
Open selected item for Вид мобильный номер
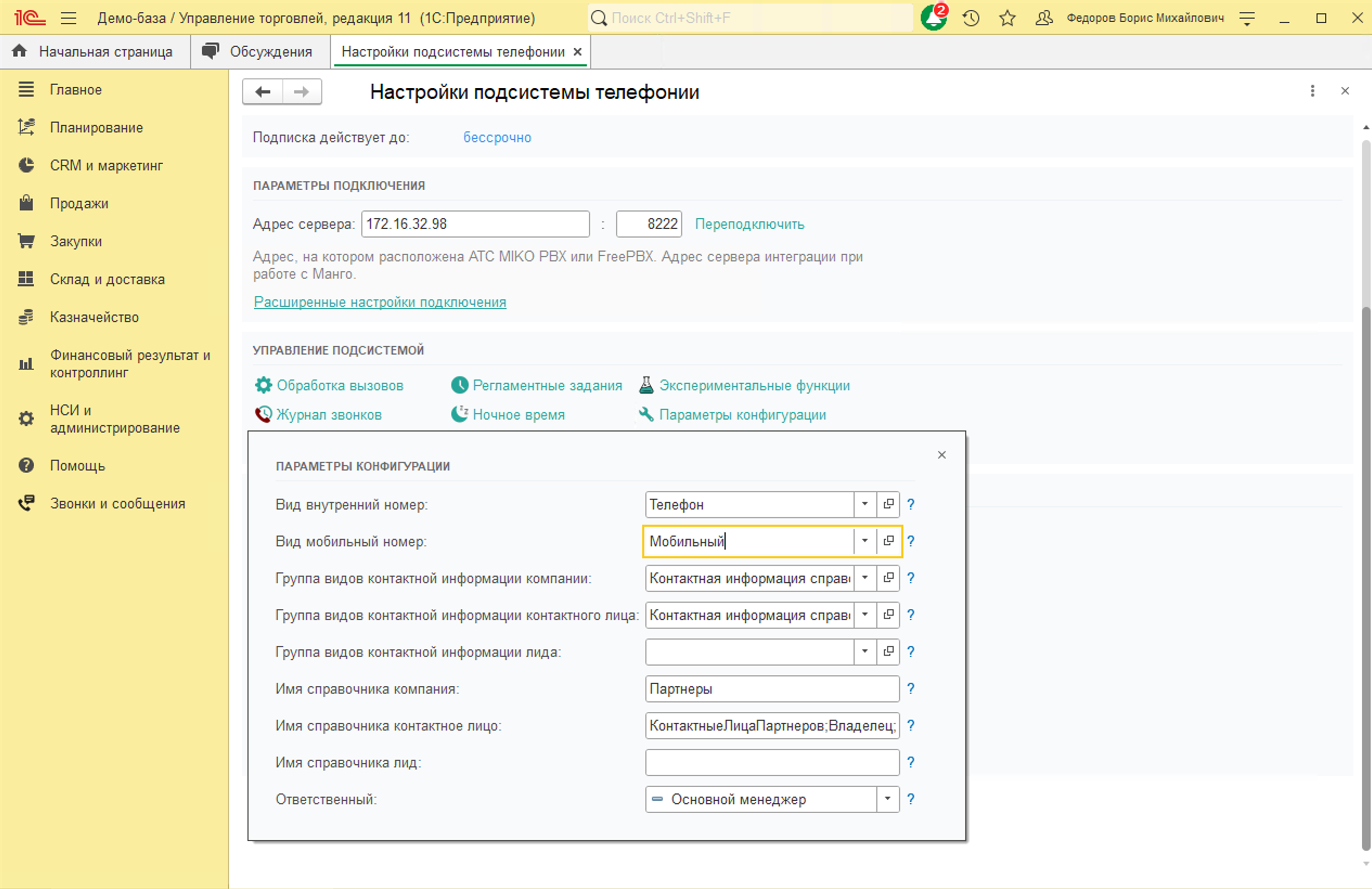click(x=888, y=541)
